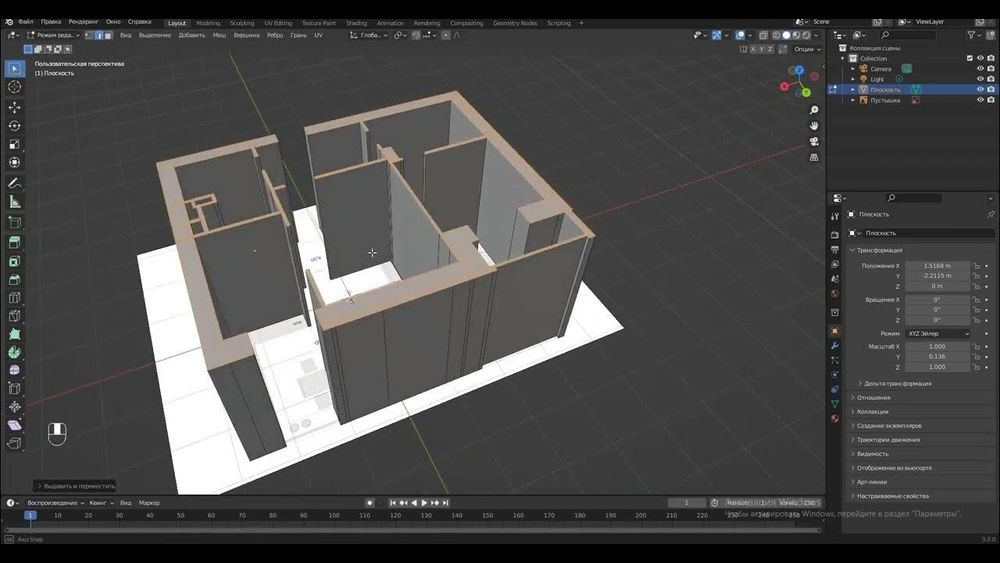Image resolution: width=1000 pixels, height=563 pixels.
Task: Click the Положение X value field
Action: (937, 266)
